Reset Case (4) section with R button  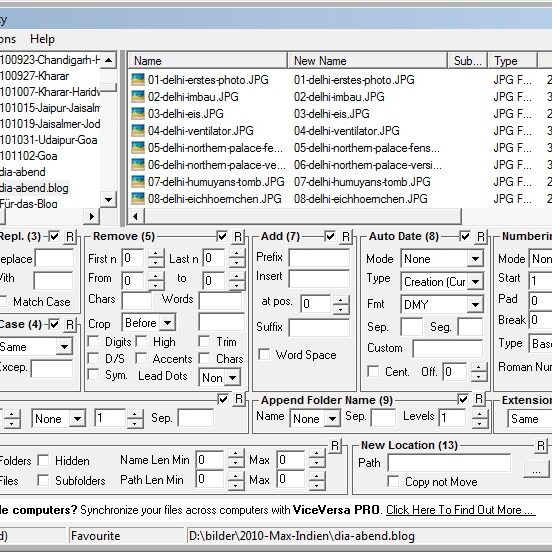[70, 324]
